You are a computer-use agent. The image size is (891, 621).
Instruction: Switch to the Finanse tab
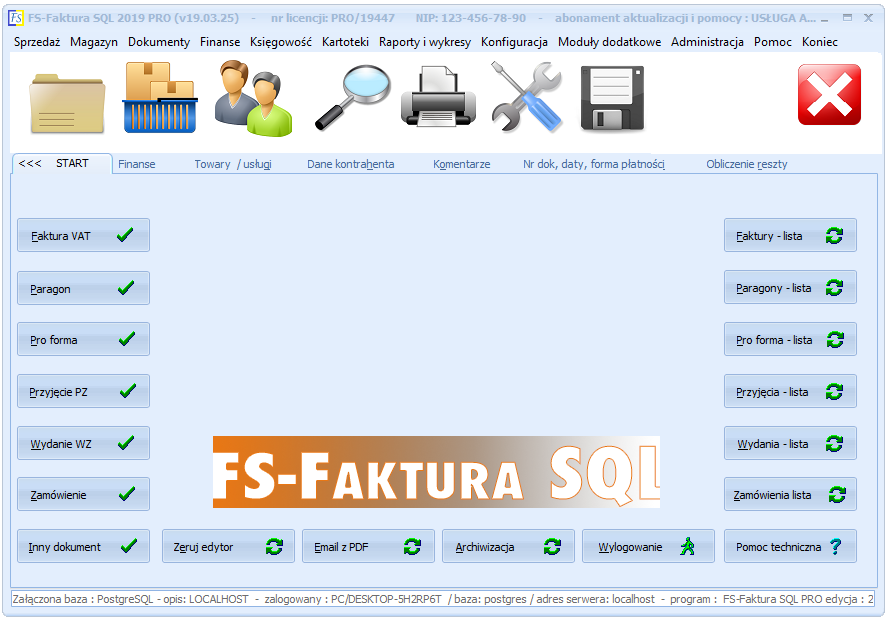pyautogui.click(x=136, y=164)
